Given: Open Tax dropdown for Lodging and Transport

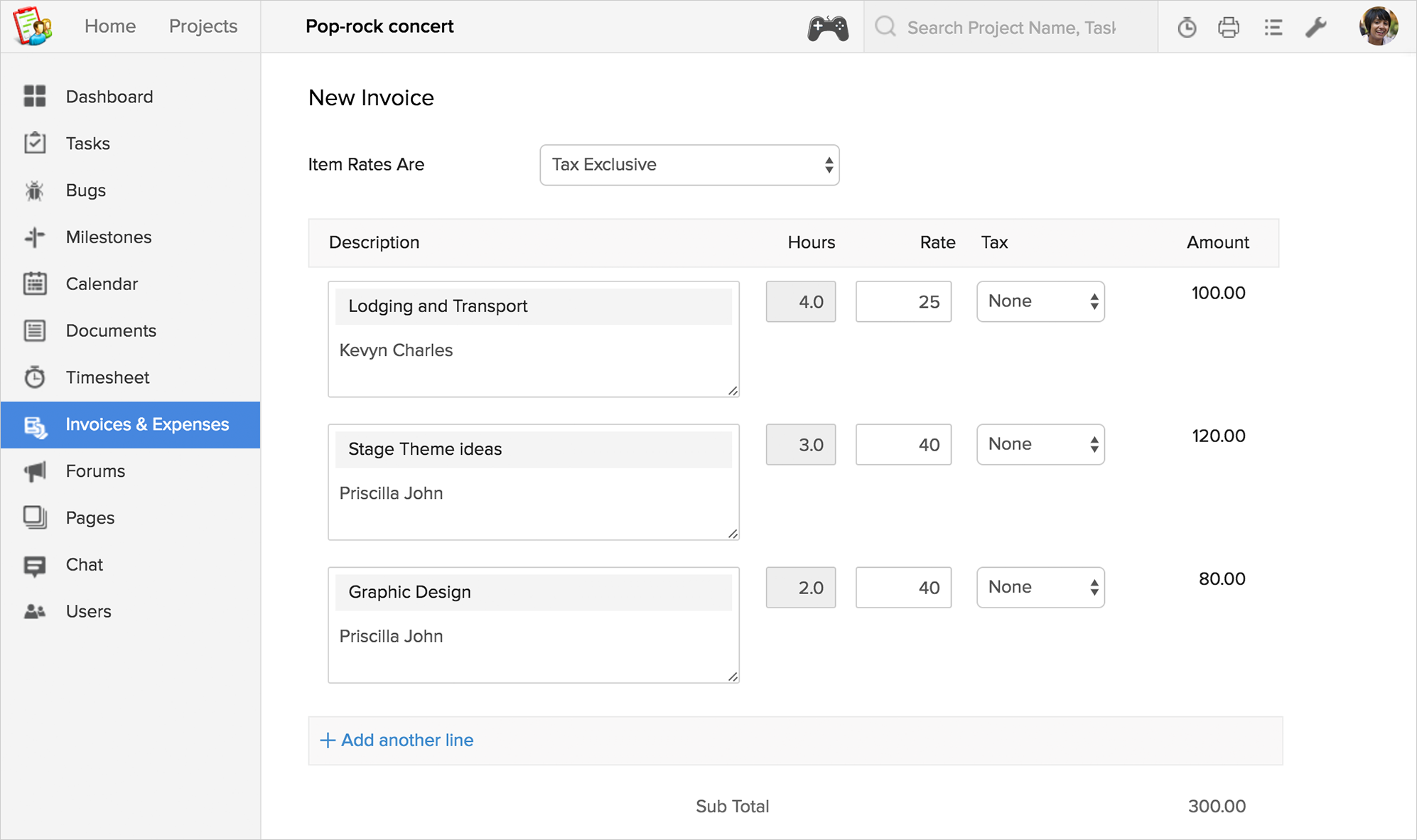Looking at the screenshot, I should [x=1040, y=301].
